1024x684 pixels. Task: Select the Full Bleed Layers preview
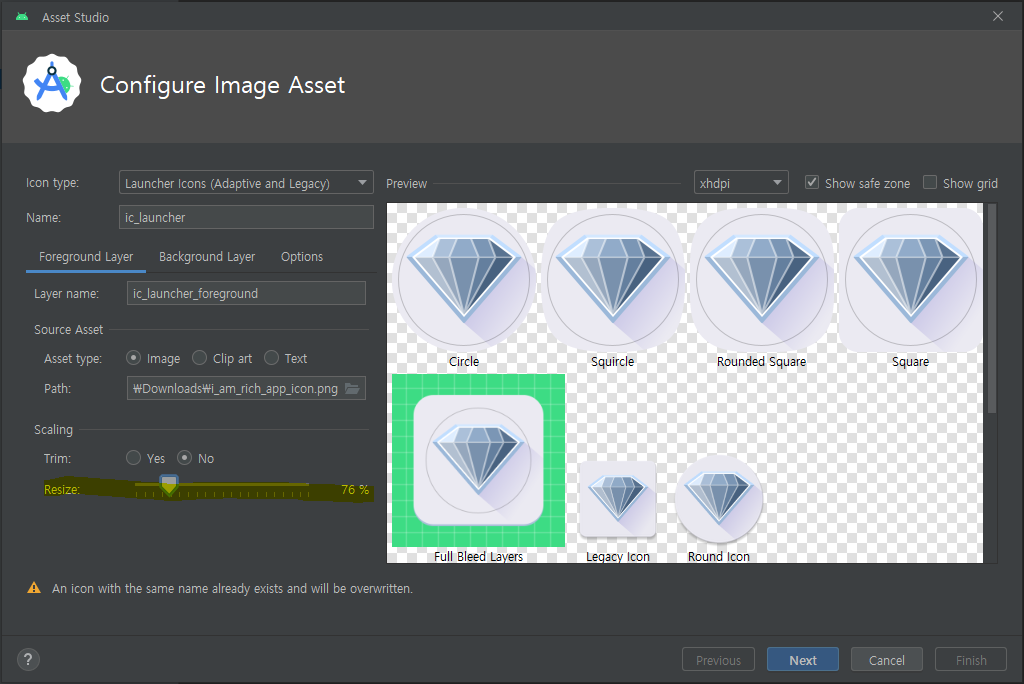click(x=478, y=460)
